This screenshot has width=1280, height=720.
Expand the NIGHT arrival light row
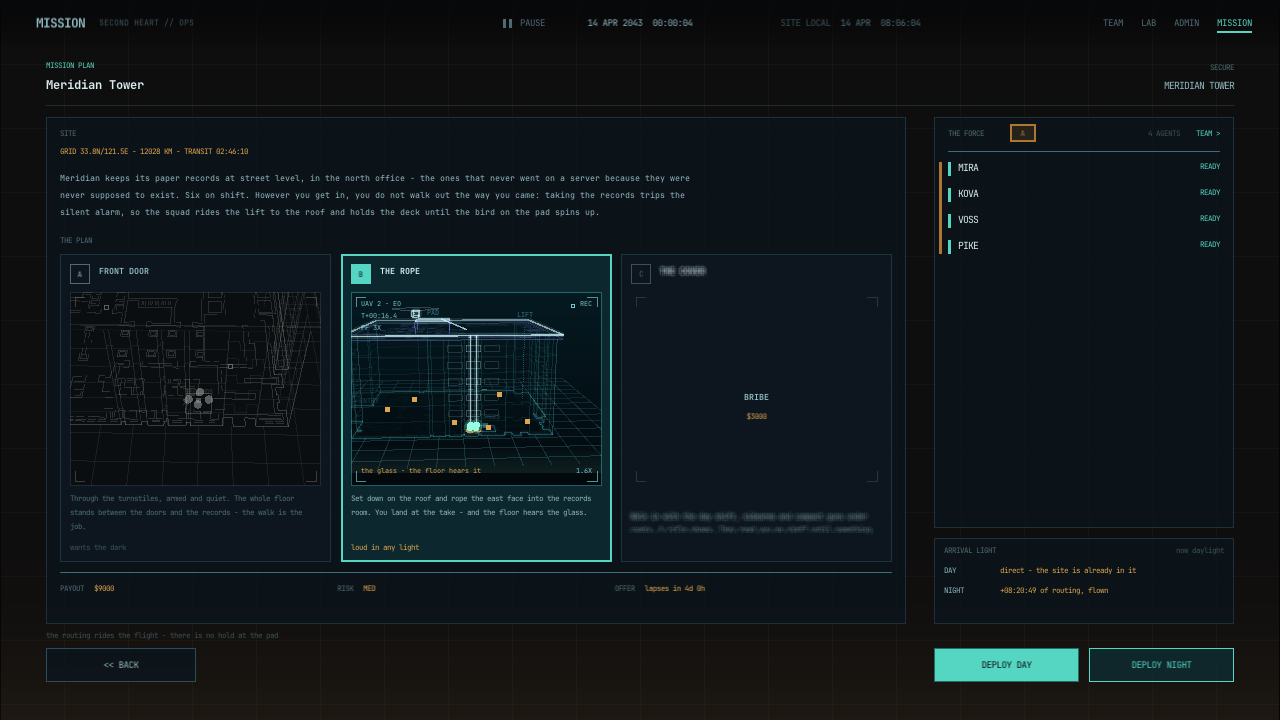pyautogui.click(x=1084, y=591)
